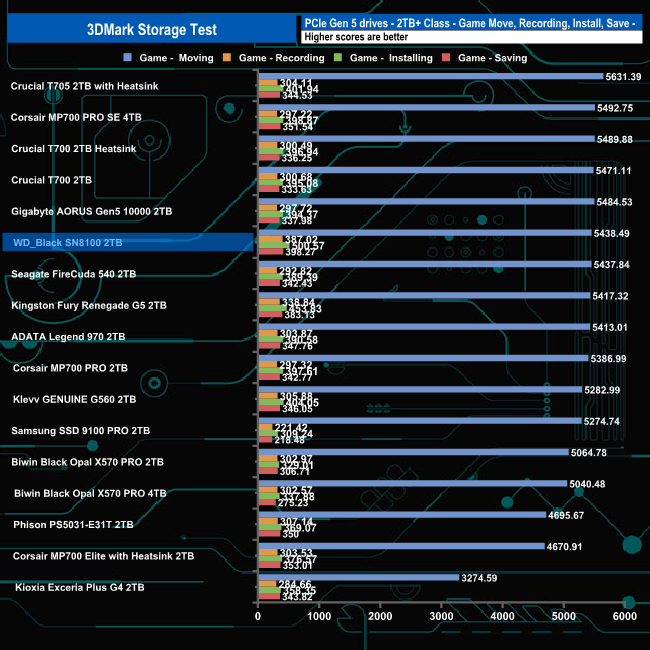Click the green Game - Installing legend swatch

[338, 57]
